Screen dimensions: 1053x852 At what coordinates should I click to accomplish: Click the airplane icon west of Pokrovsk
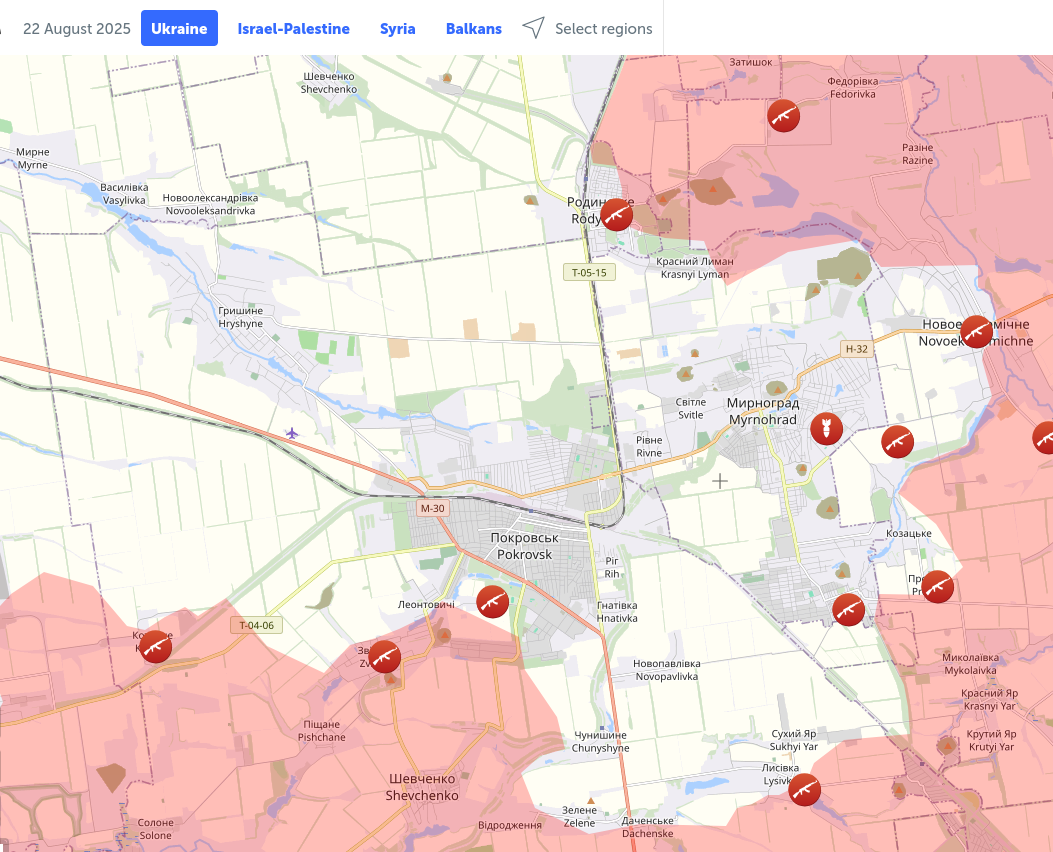coord(291,433)
